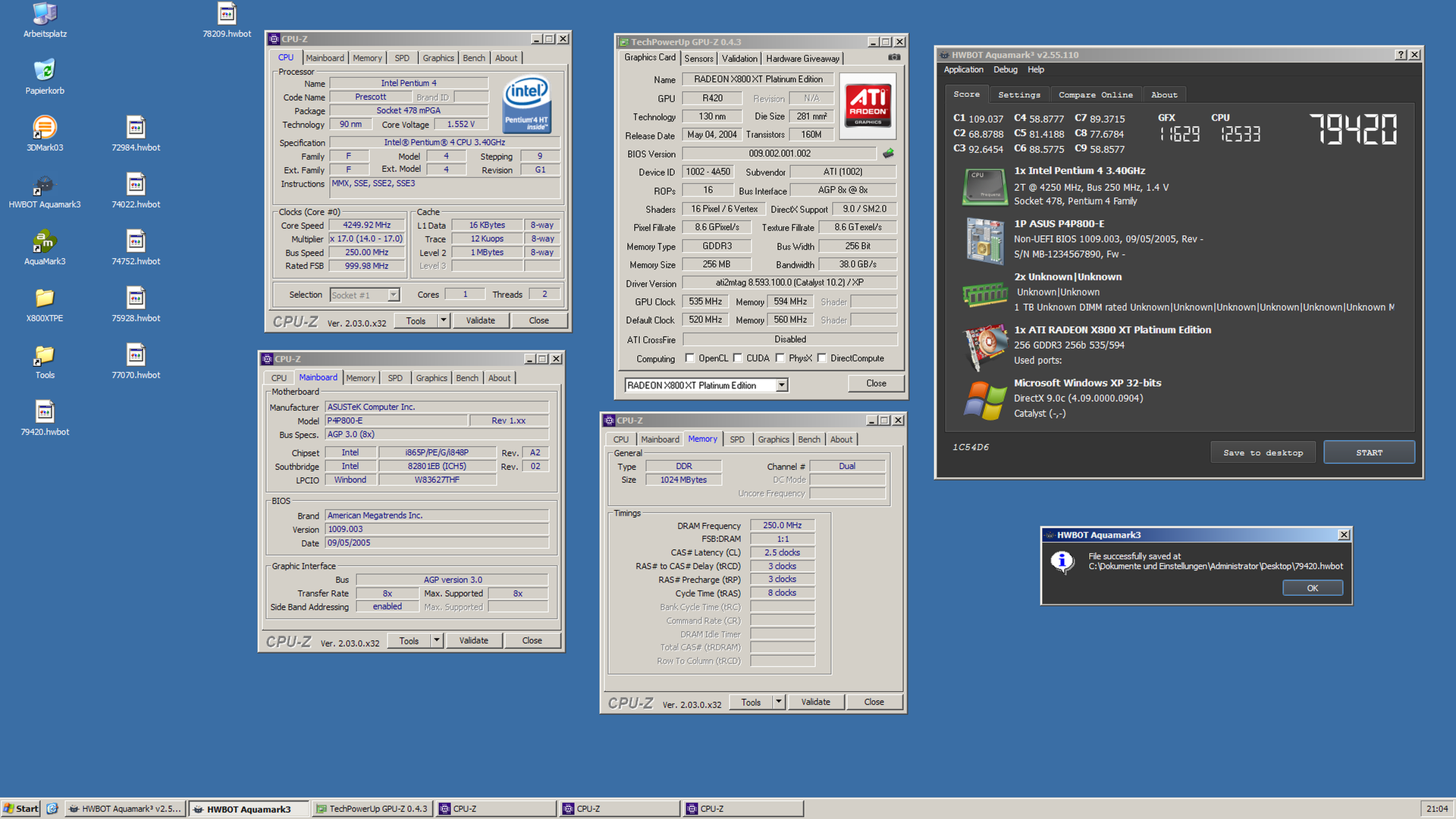Click the graphics card icon in Aquamark3
This screenshot has height=819, width=1456.
984,347
